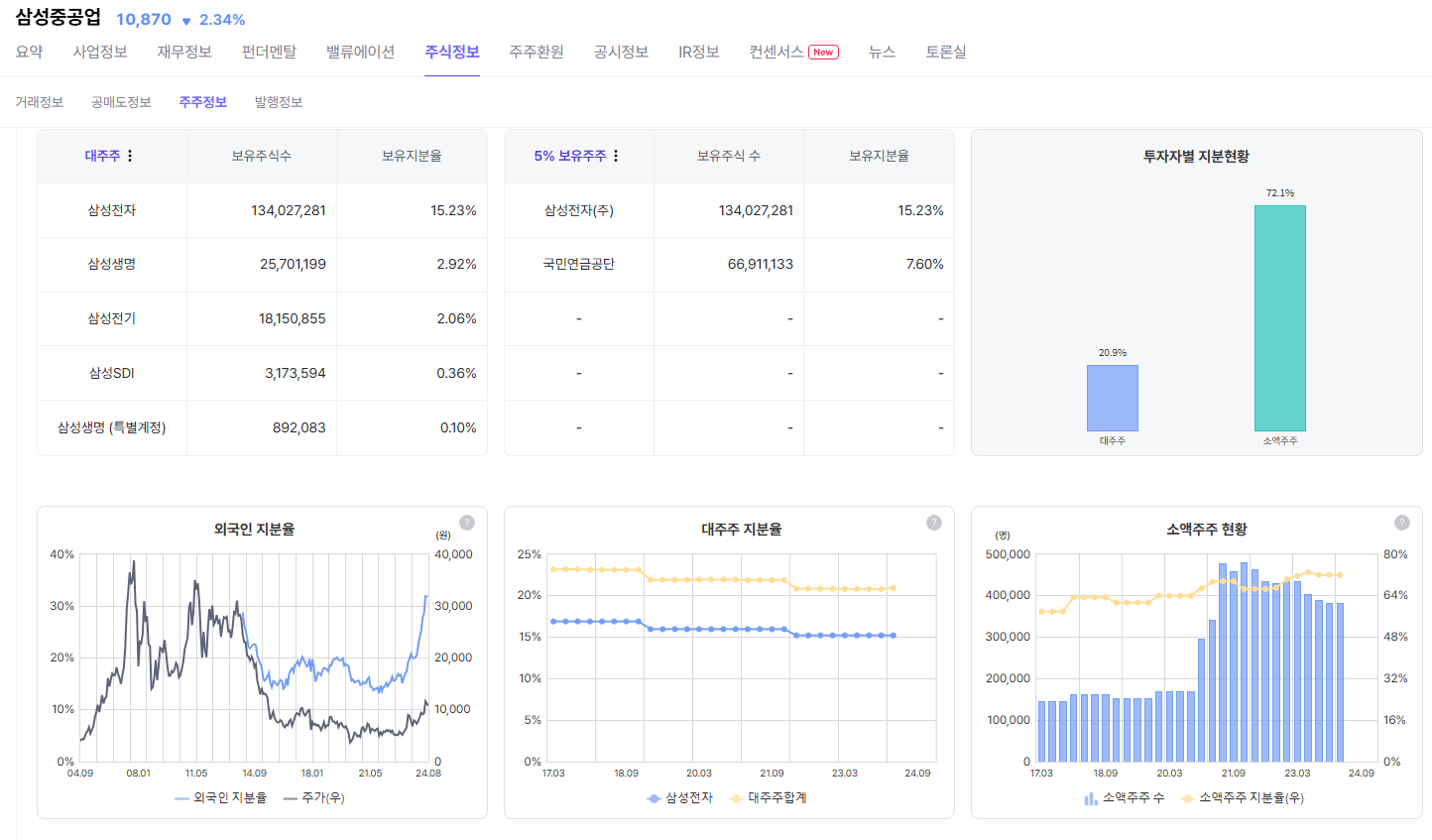Open the help tooltip on 외국인 지분율 chart
The width and height of the screenshot is (1432, 840).
click(466, 523)
